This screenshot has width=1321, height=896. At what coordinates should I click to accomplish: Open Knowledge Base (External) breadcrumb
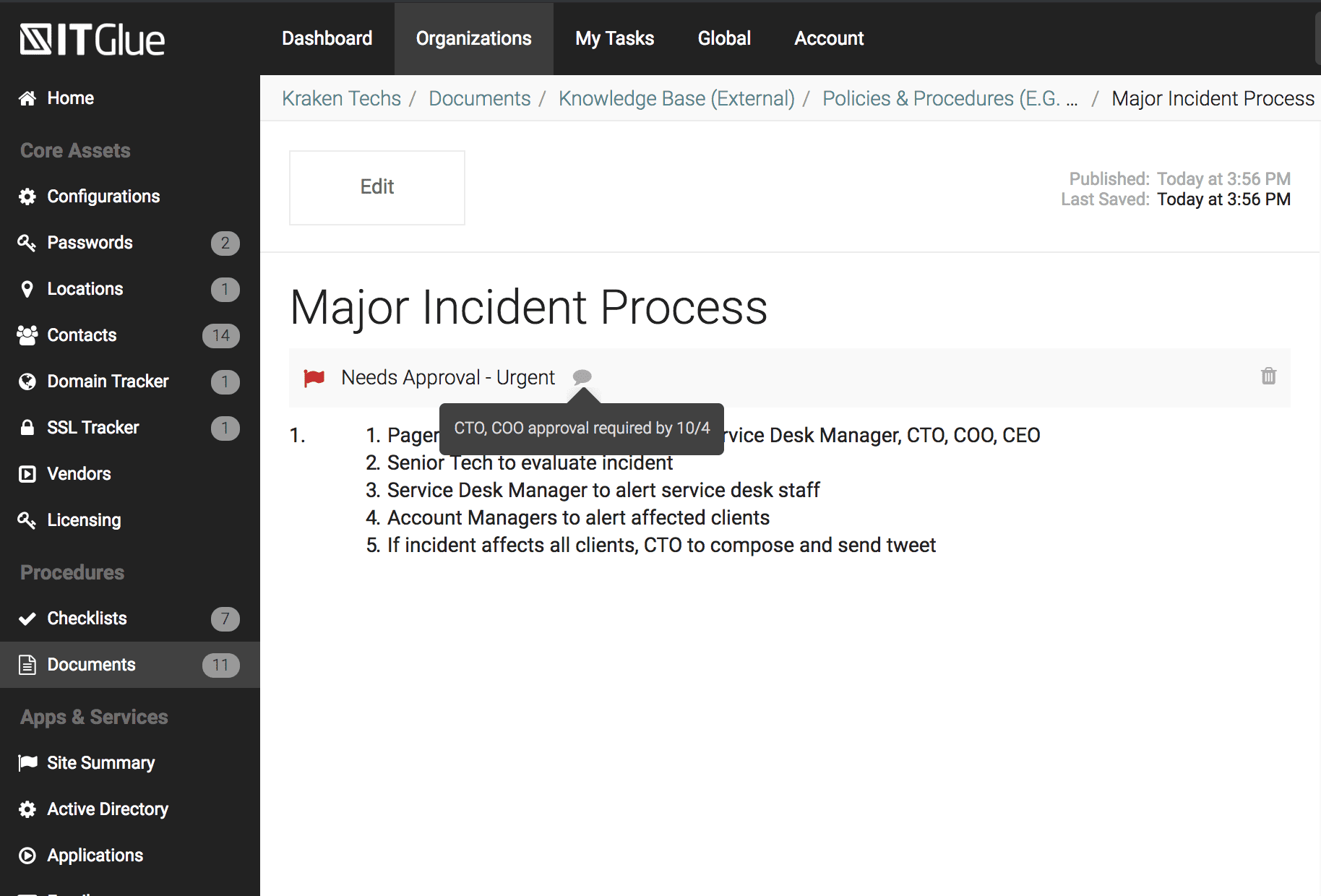(676, 98)
